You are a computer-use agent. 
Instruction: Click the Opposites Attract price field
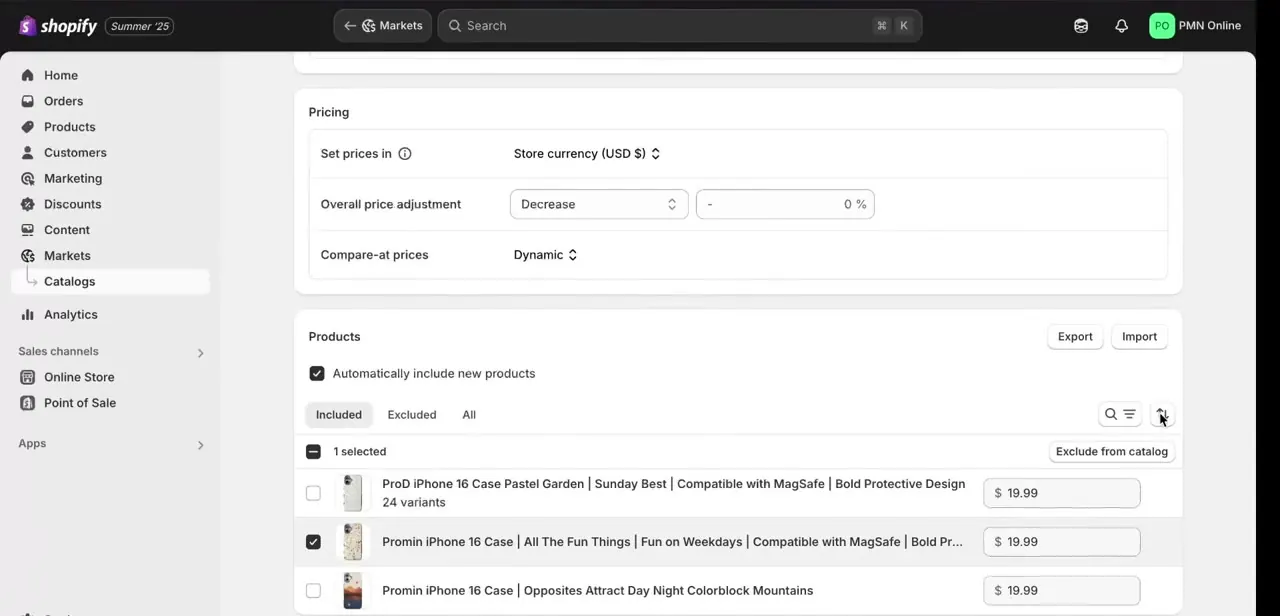pos(1061,591)
